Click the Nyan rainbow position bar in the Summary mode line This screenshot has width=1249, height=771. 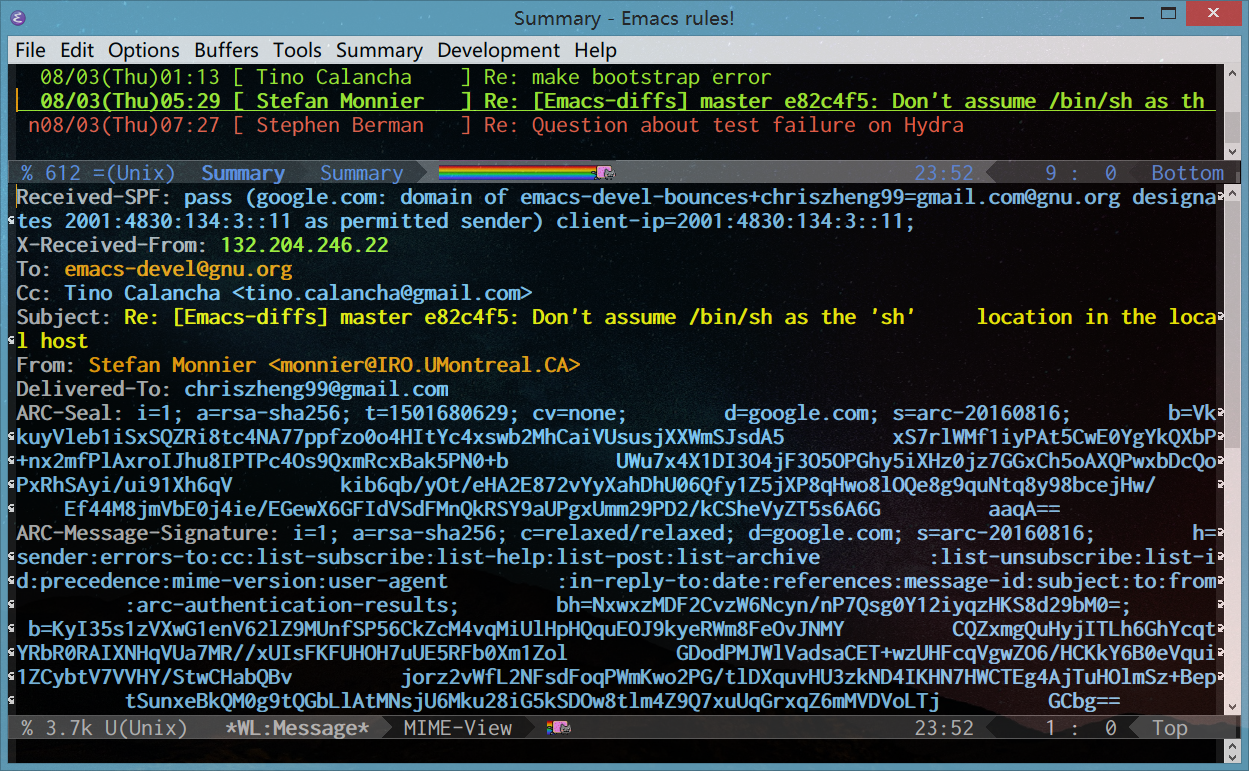tap(518, 172)
